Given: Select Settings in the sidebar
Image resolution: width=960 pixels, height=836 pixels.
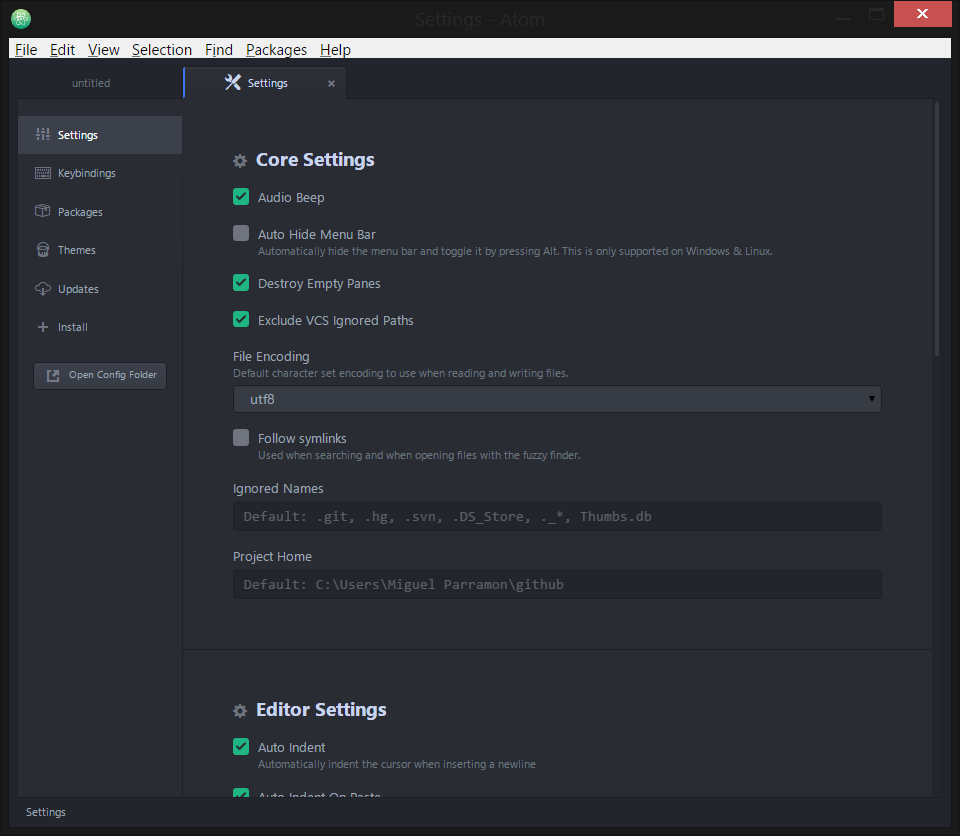Looking at the screenshot, I should coord(100,135).
